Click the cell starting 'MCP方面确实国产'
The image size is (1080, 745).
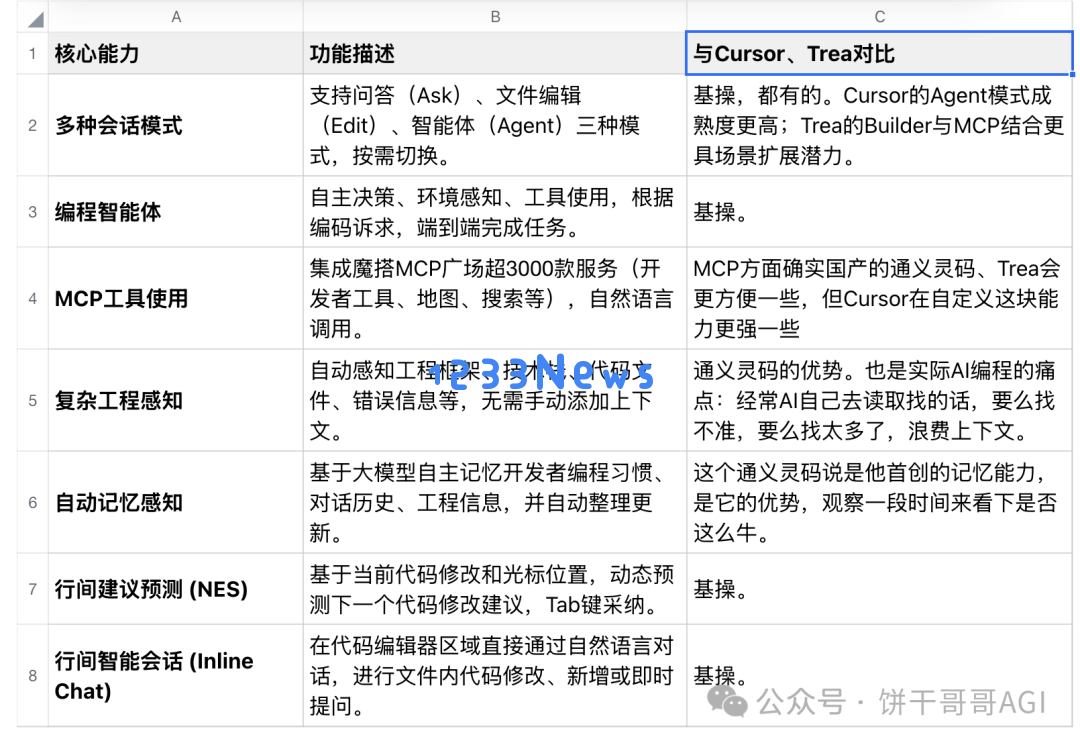(880, 299)
